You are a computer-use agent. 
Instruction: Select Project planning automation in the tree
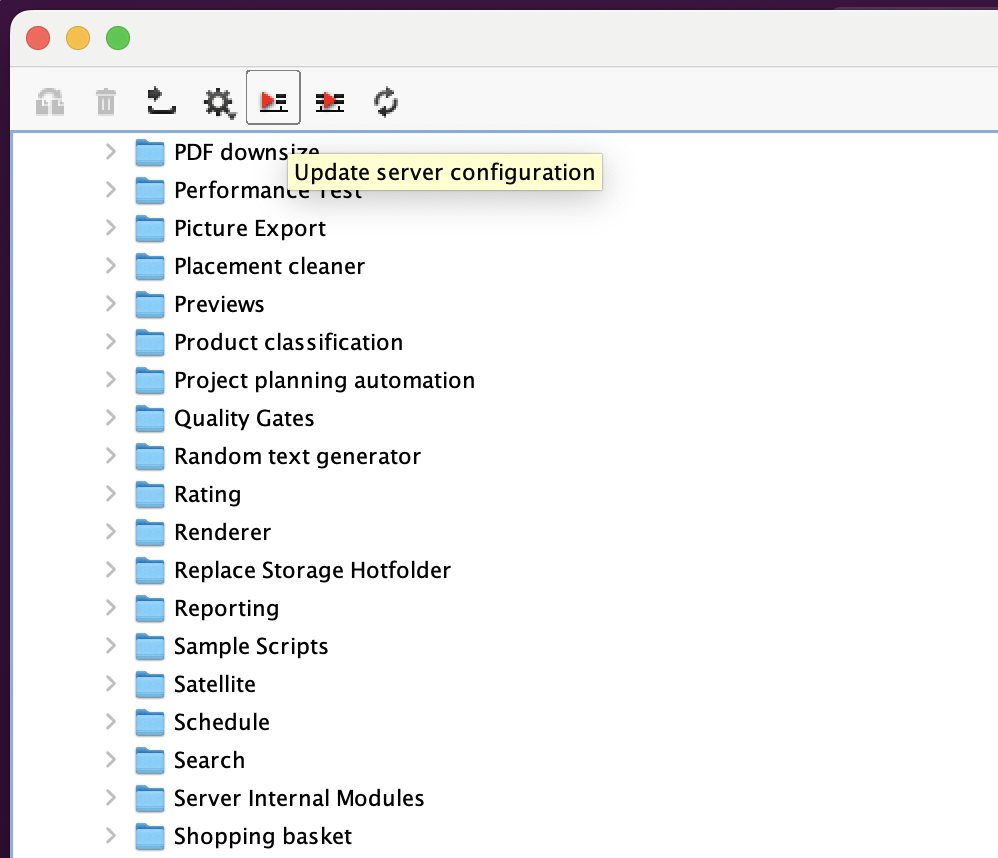pos(324,380)
